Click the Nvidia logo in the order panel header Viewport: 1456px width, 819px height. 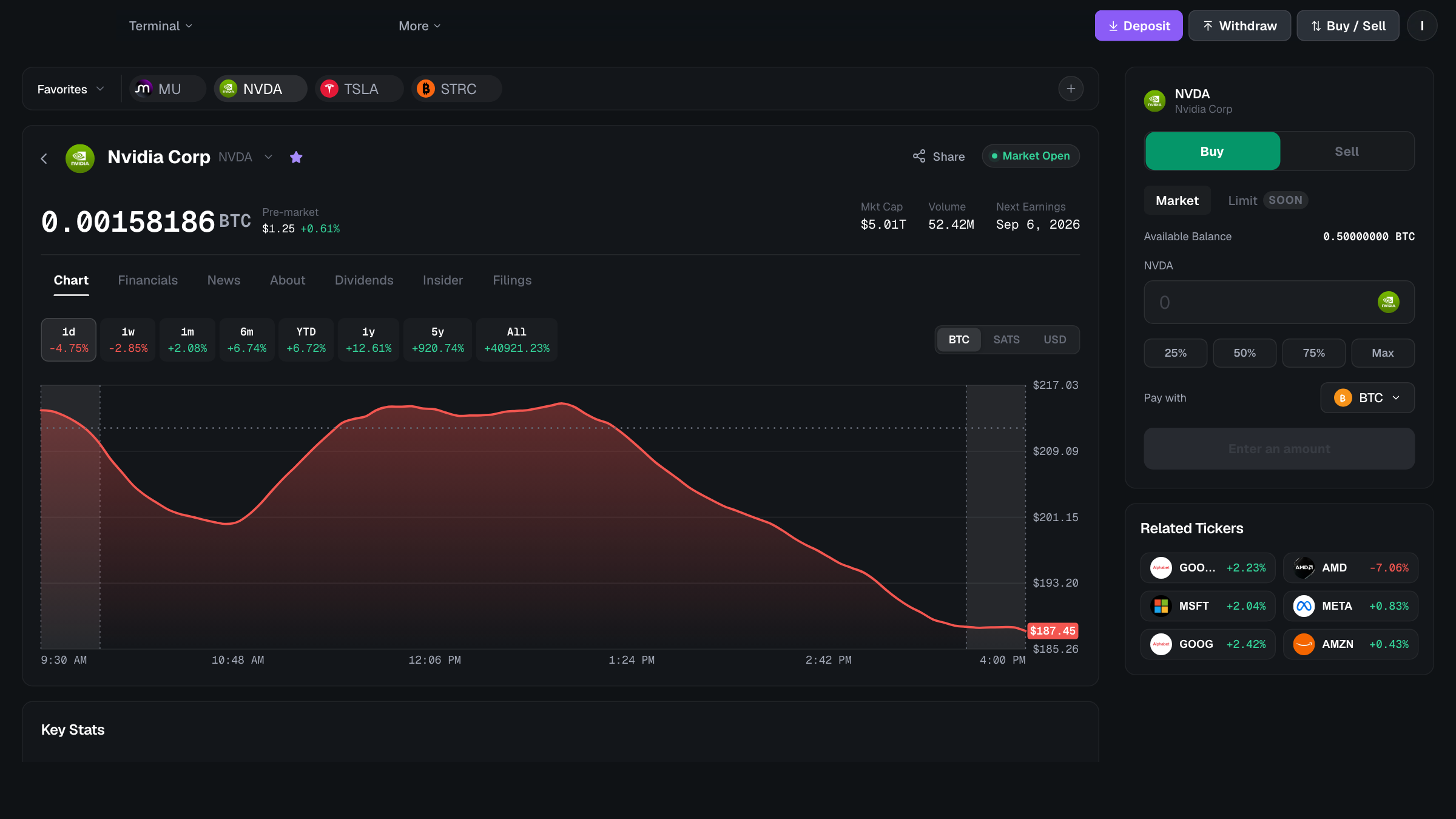point(1154,101)
